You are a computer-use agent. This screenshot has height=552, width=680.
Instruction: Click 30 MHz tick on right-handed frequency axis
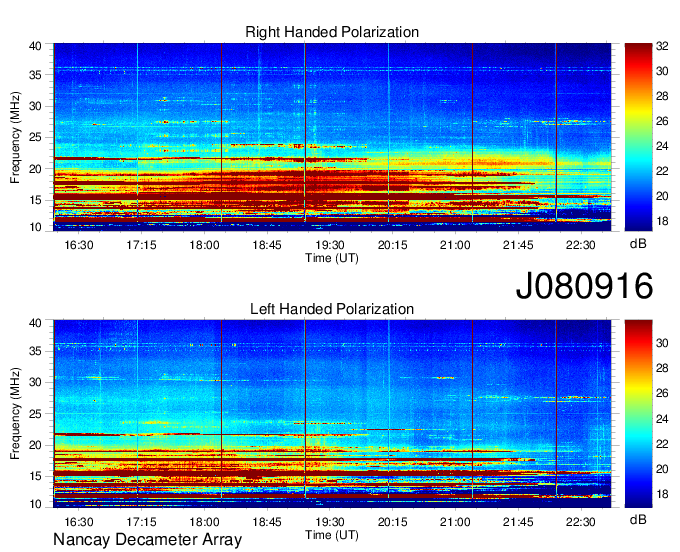point(35,106)
